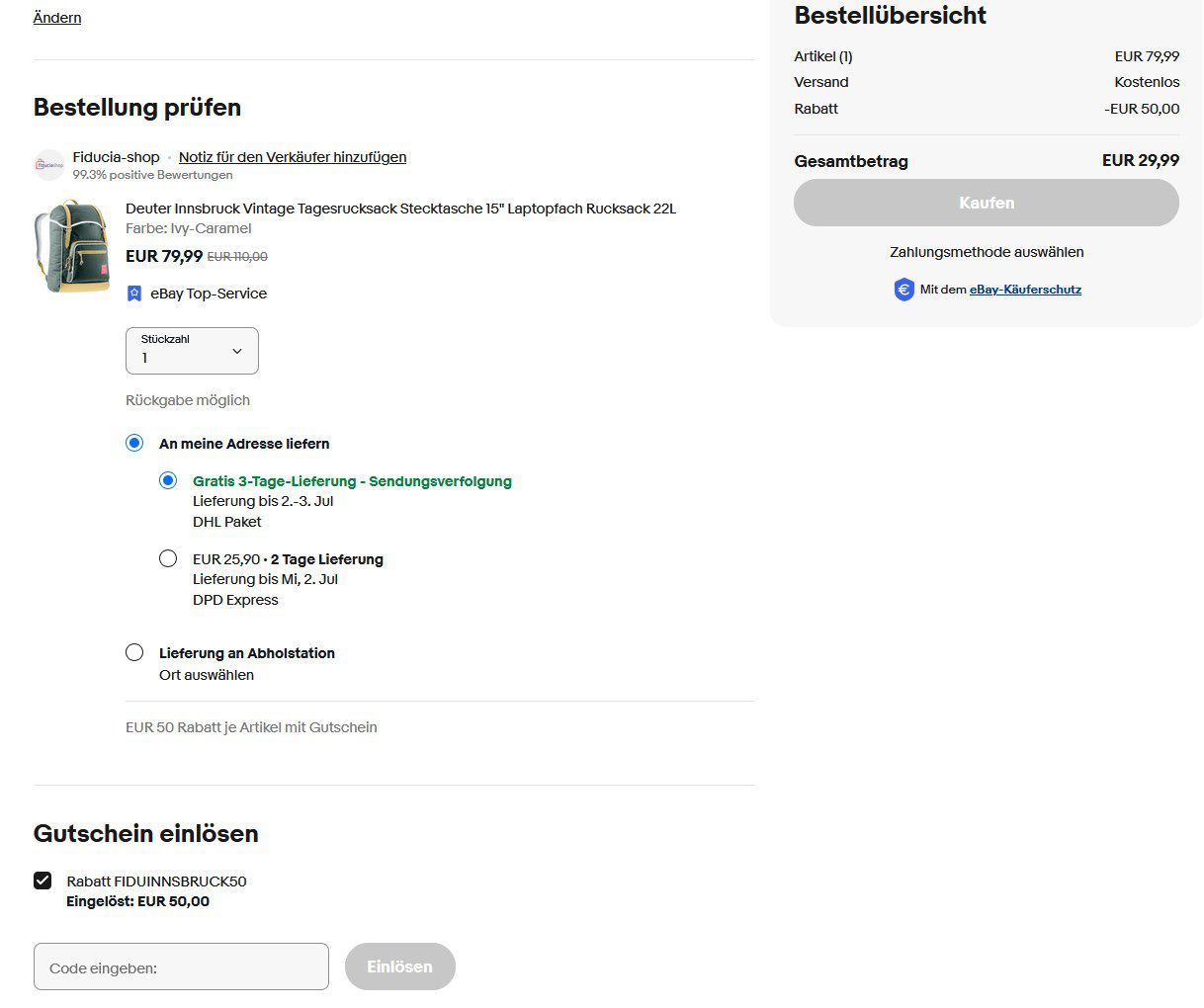This screenshot has height=1008, width=1204.
Task: Click the 'Kostenlos' shipping value
Action: (1147, 82)
